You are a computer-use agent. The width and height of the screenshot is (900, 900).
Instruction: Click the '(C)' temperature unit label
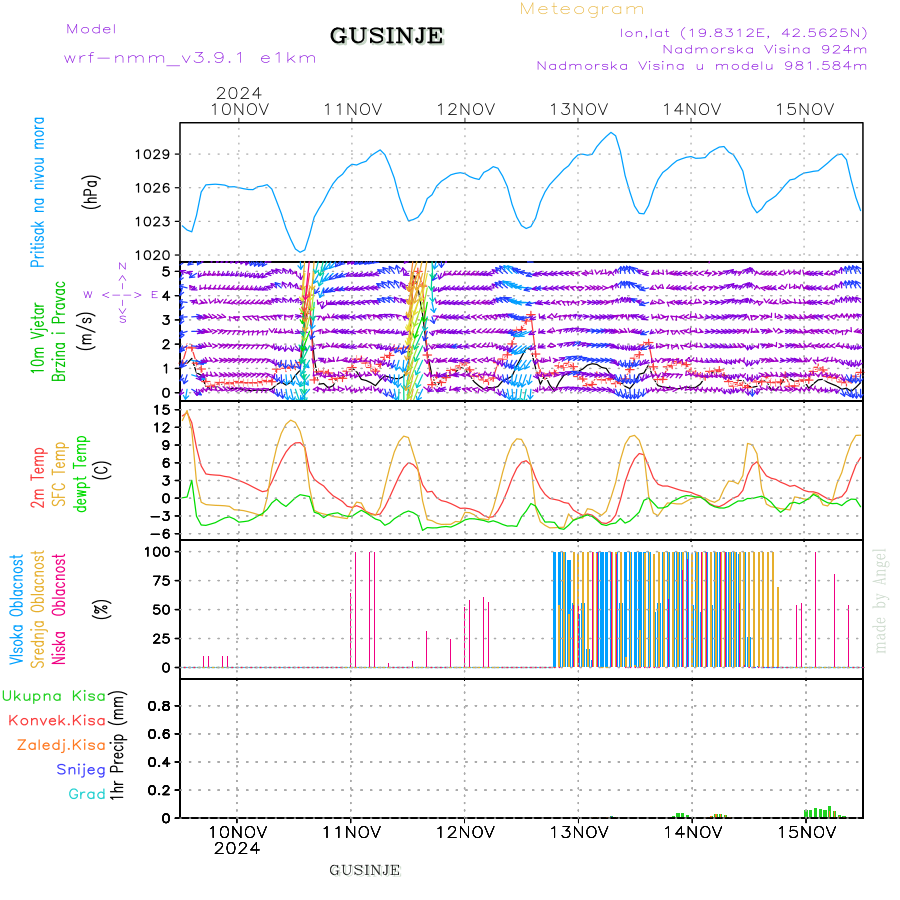(102, 471)
